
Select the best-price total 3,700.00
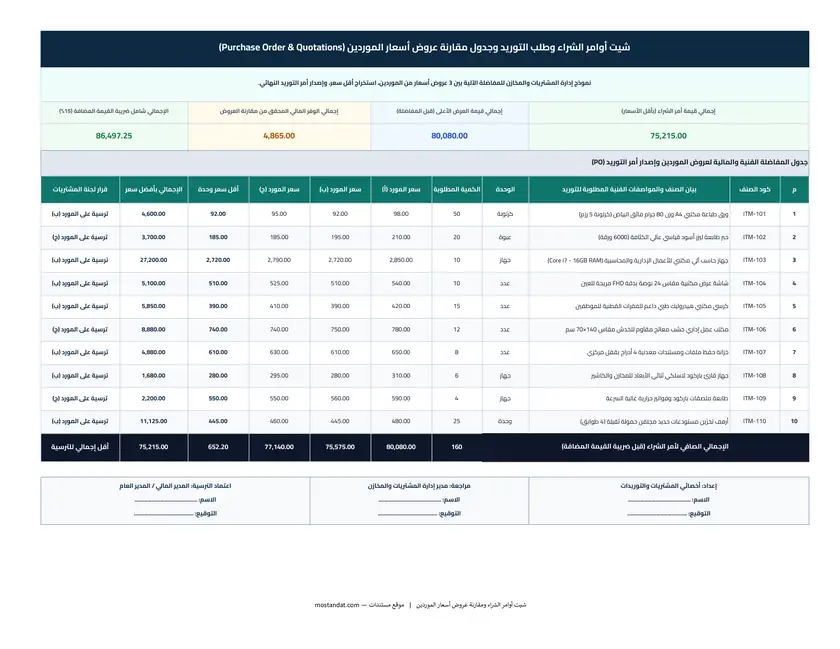[x=153, y=237]
